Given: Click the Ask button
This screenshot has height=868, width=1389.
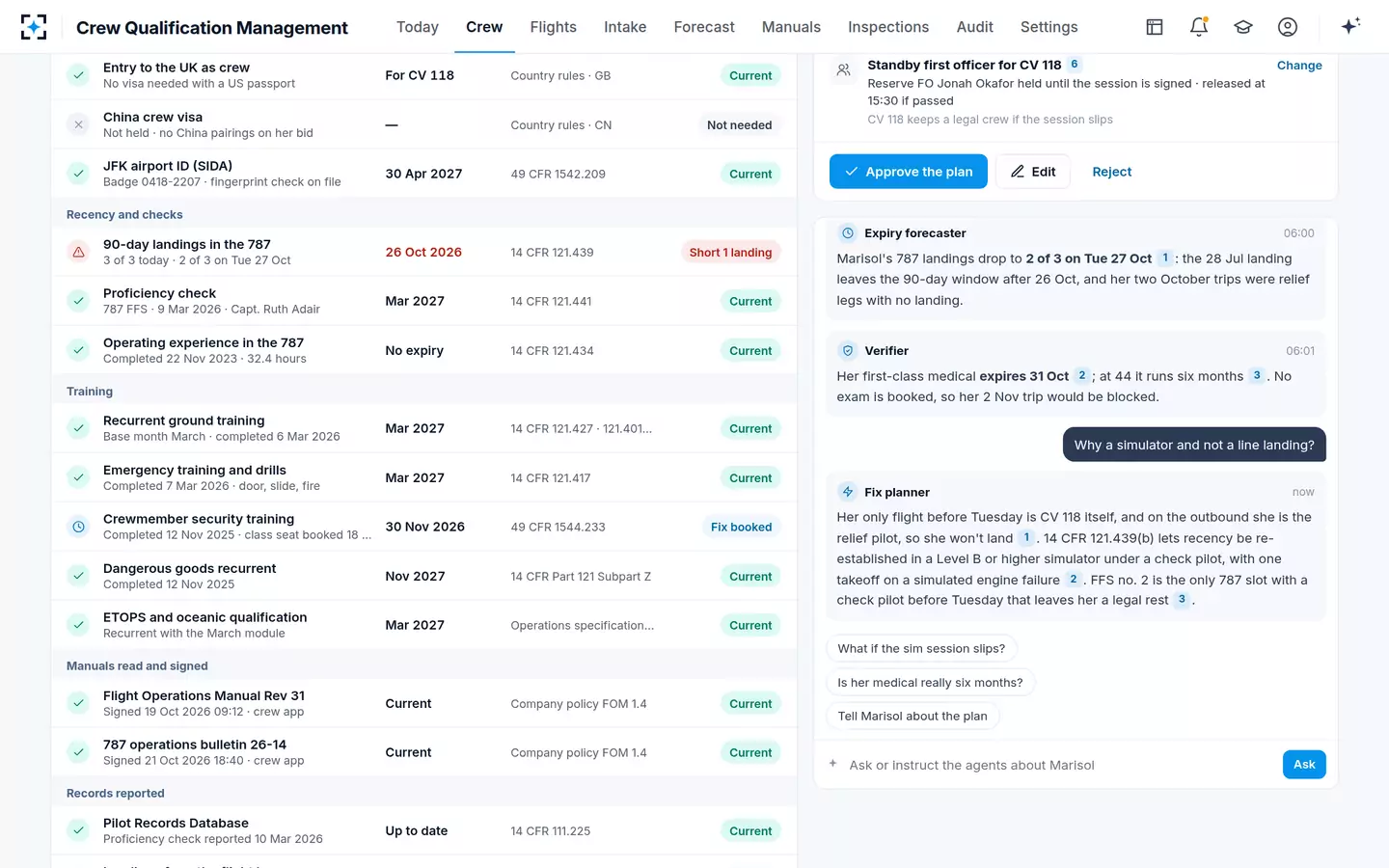Looking at the screenshot, I should pyautogui.click(x=1304, y=765).
